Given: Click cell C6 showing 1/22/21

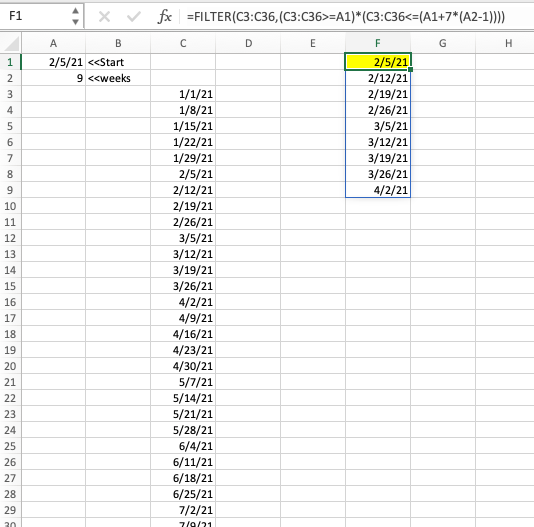Looking at the screenshot, I should coord(183,142).
